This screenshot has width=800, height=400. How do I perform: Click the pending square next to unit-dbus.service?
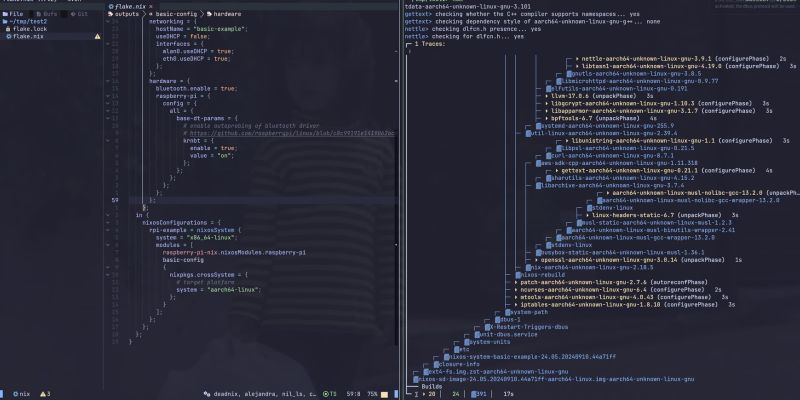[x=477, y=335]
